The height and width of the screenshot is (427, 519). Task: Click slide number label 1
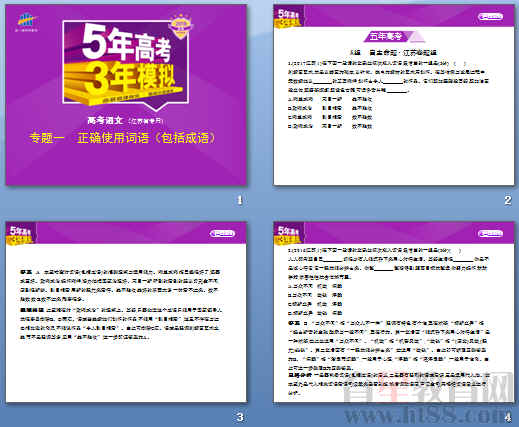click(x=239, y=200)
